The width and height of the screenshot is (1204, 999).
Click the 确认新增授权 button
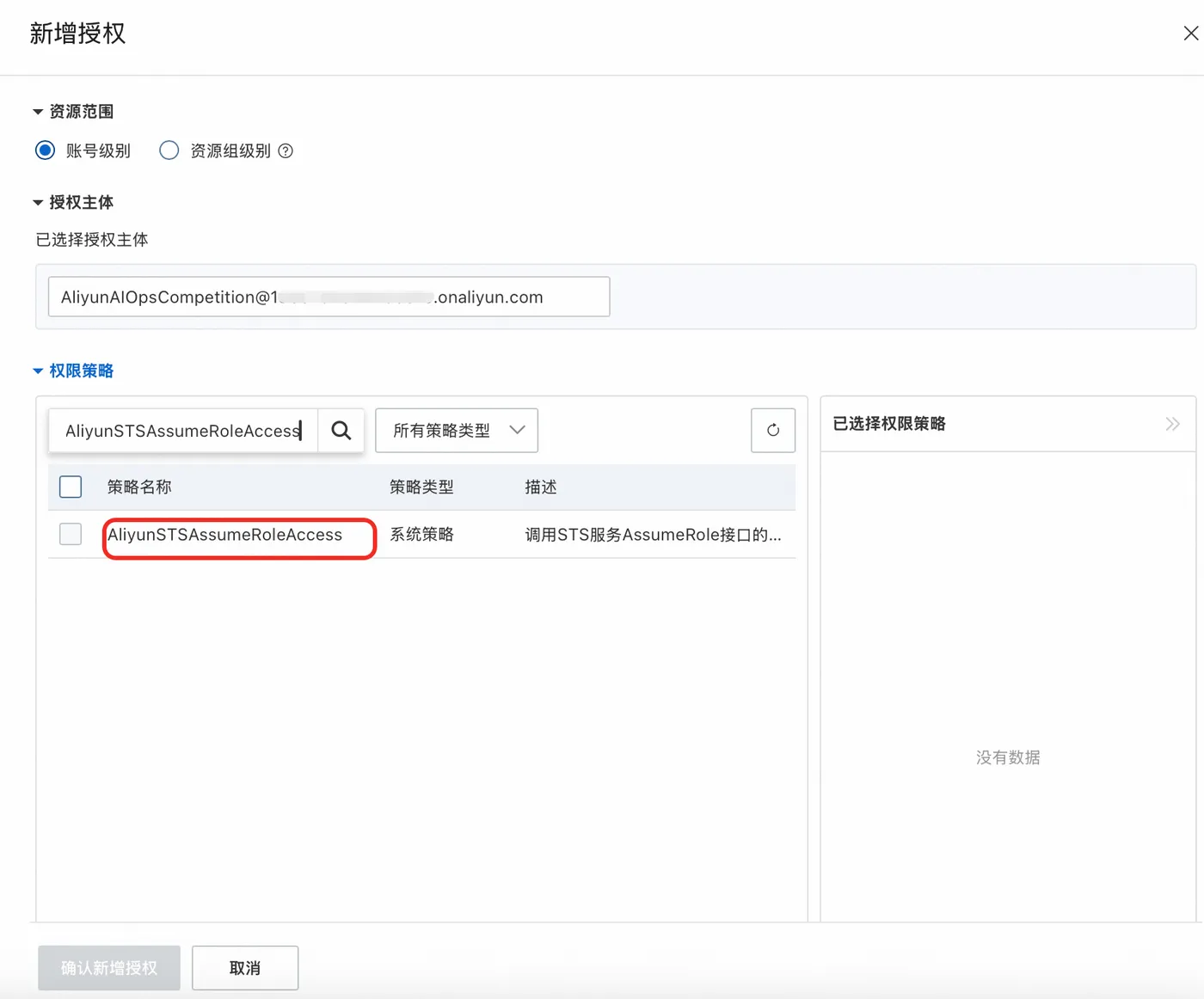coord(109,968)
